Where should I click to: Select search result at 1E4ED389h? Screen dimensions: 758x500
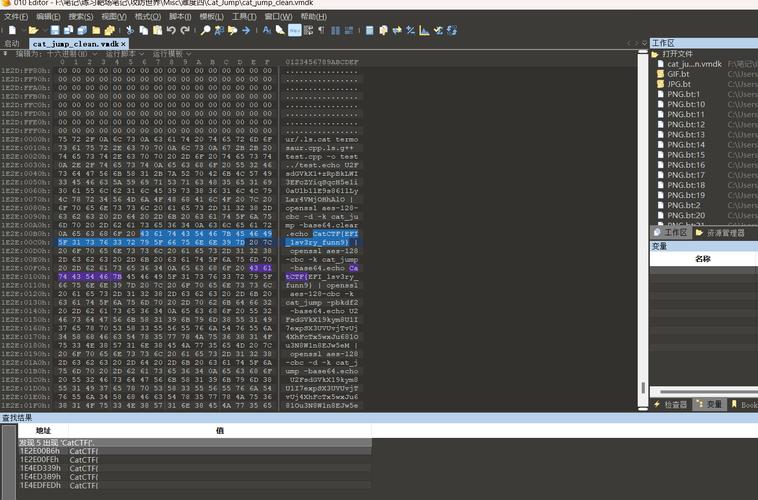coord(195,477)
